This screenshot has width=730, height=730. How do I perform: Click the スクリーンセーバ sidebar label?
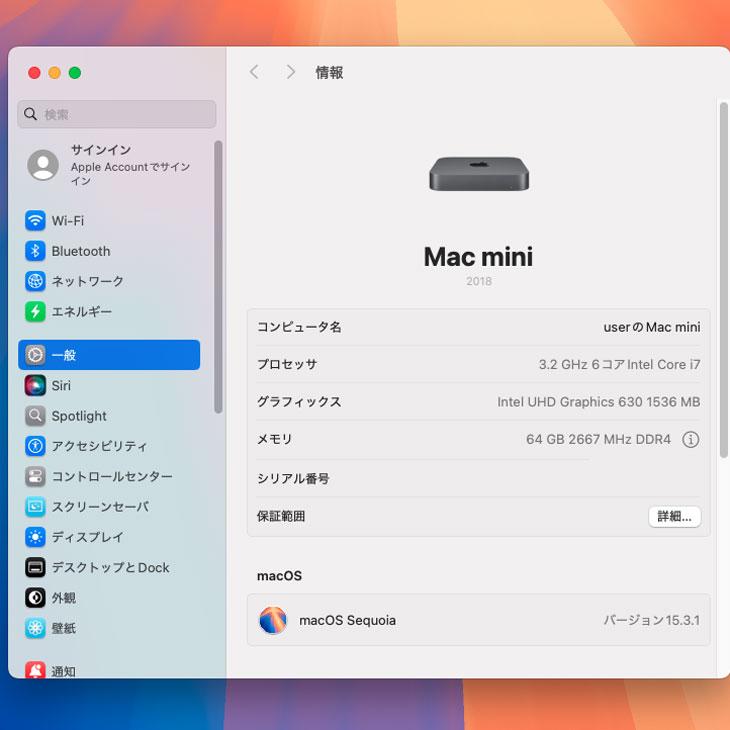point(100,507)
